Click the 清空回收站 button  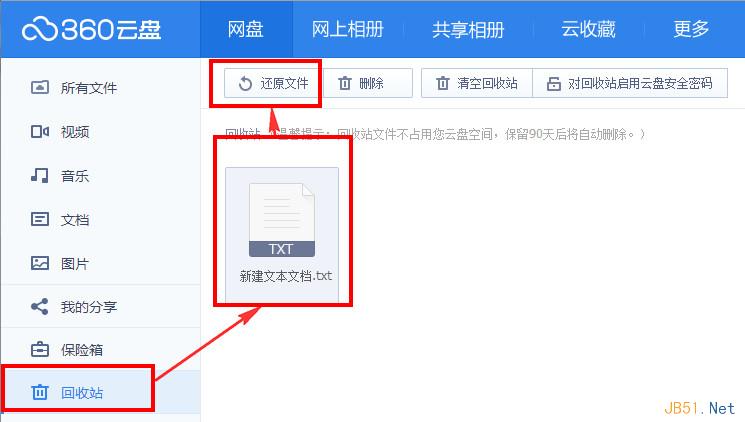pos(477,83)
